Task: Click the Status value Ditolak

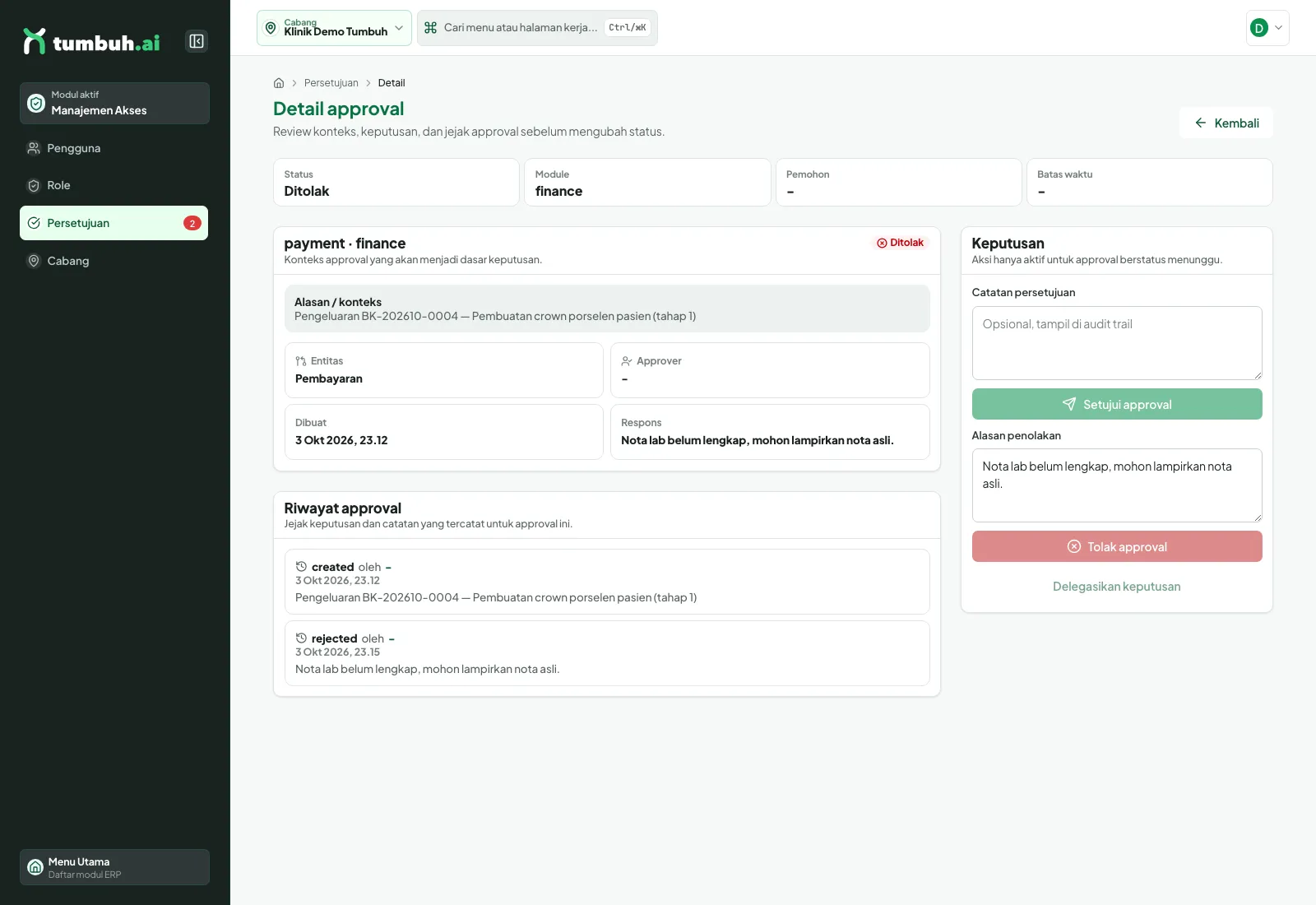Action: [x=307, y=191]
